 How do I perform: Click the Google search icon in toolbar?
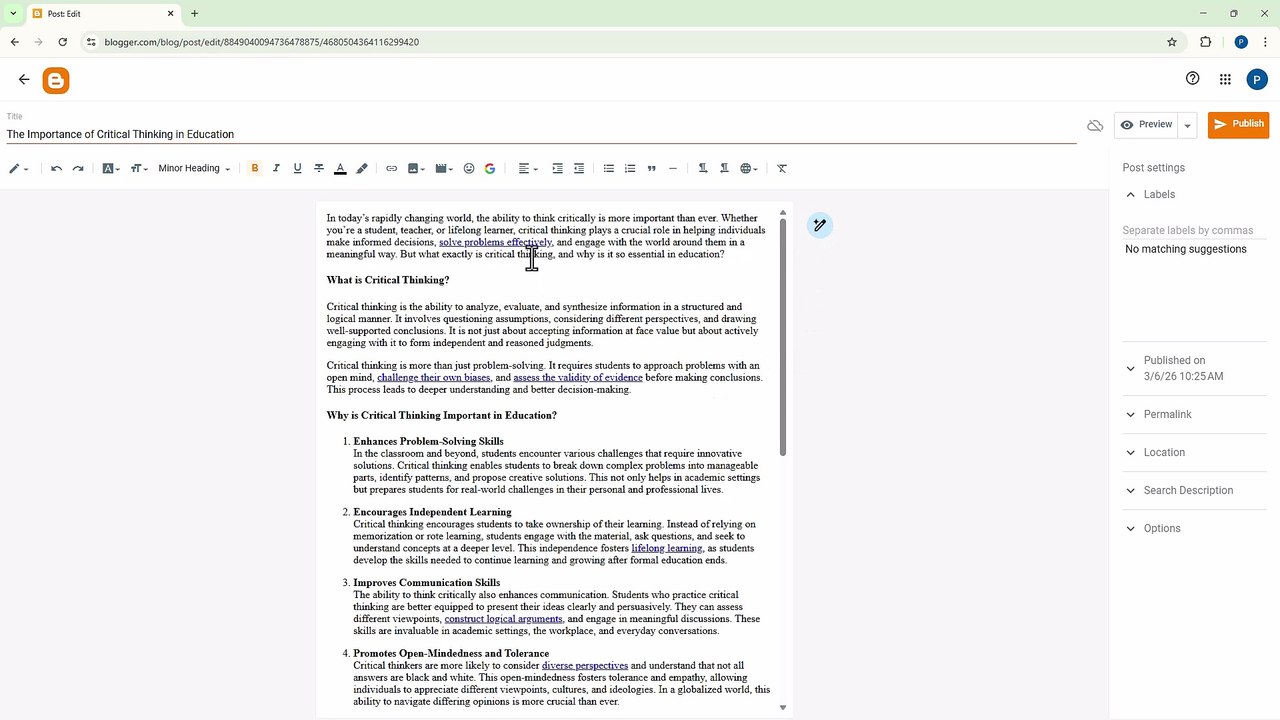[x=490, y=168]
